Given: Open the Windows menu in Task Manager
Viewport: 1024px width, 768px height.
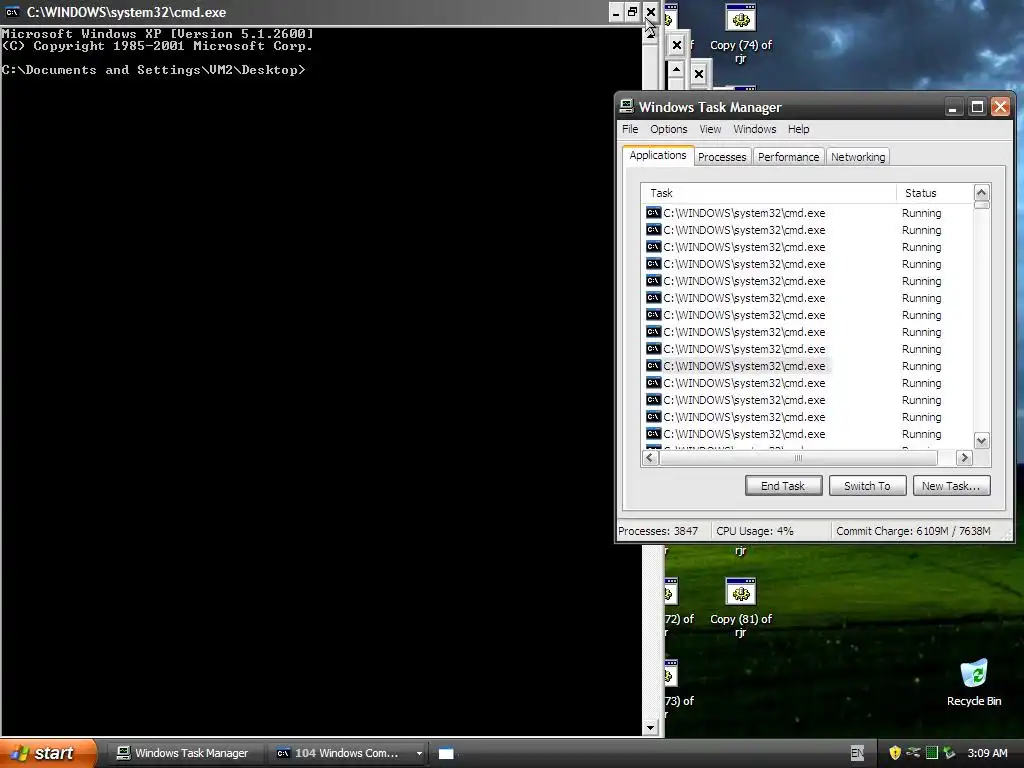Looking at the screenshot, I should pyautogui.click(x=754, y=129).
